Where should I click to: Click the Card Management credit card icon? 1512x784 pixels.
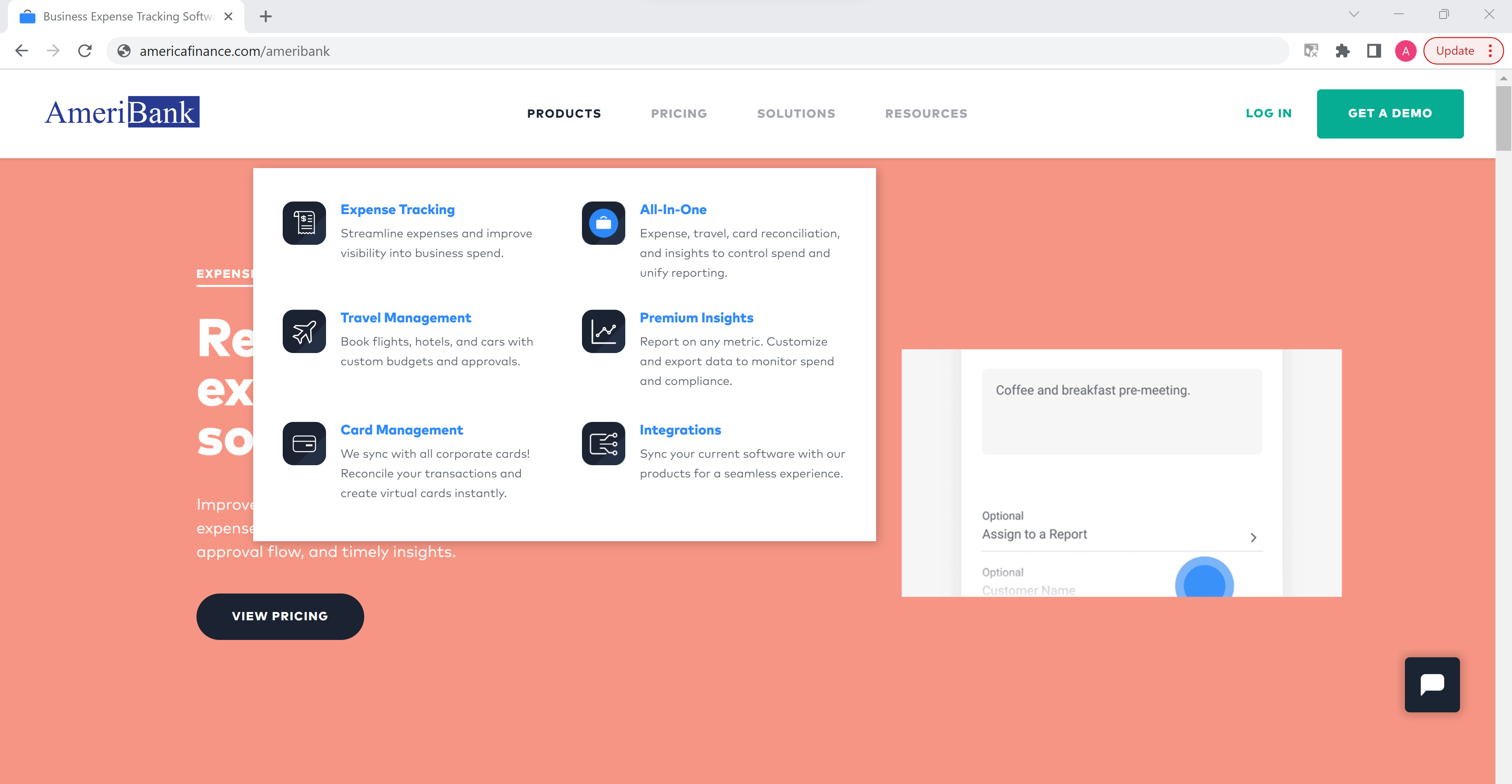304,444
